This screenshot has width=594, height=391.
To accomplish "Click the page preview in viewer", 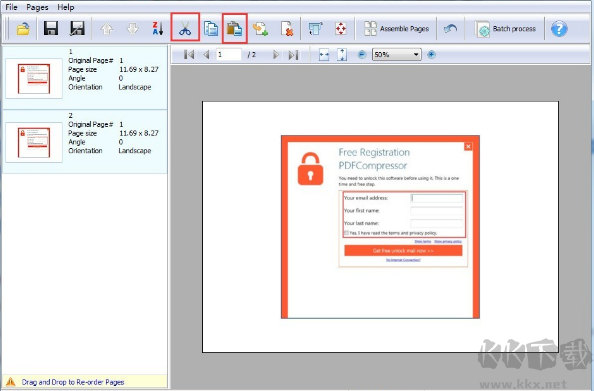I will tap(380, 227).
